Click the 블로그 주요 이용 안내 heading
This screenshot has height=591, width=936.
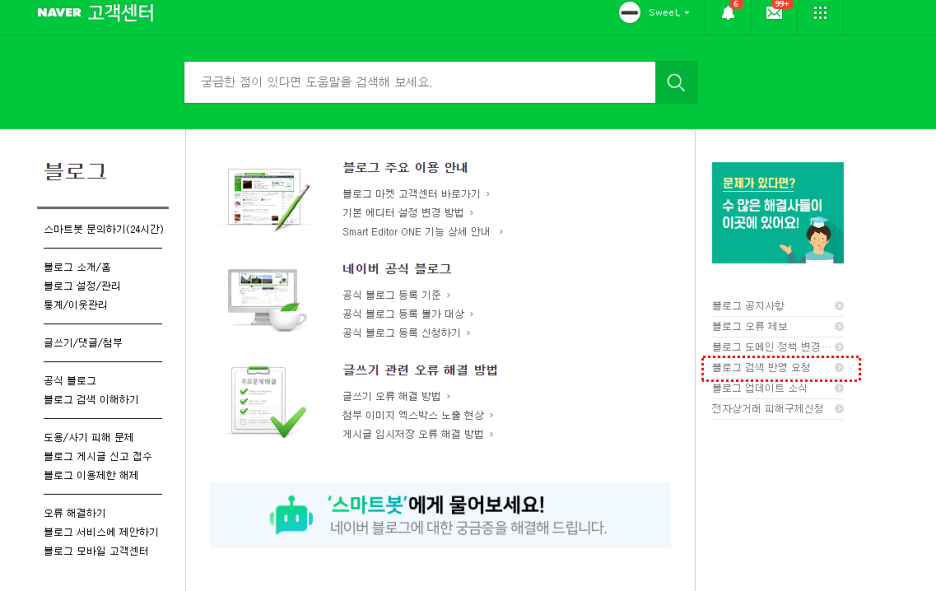(x=405, y=168)
